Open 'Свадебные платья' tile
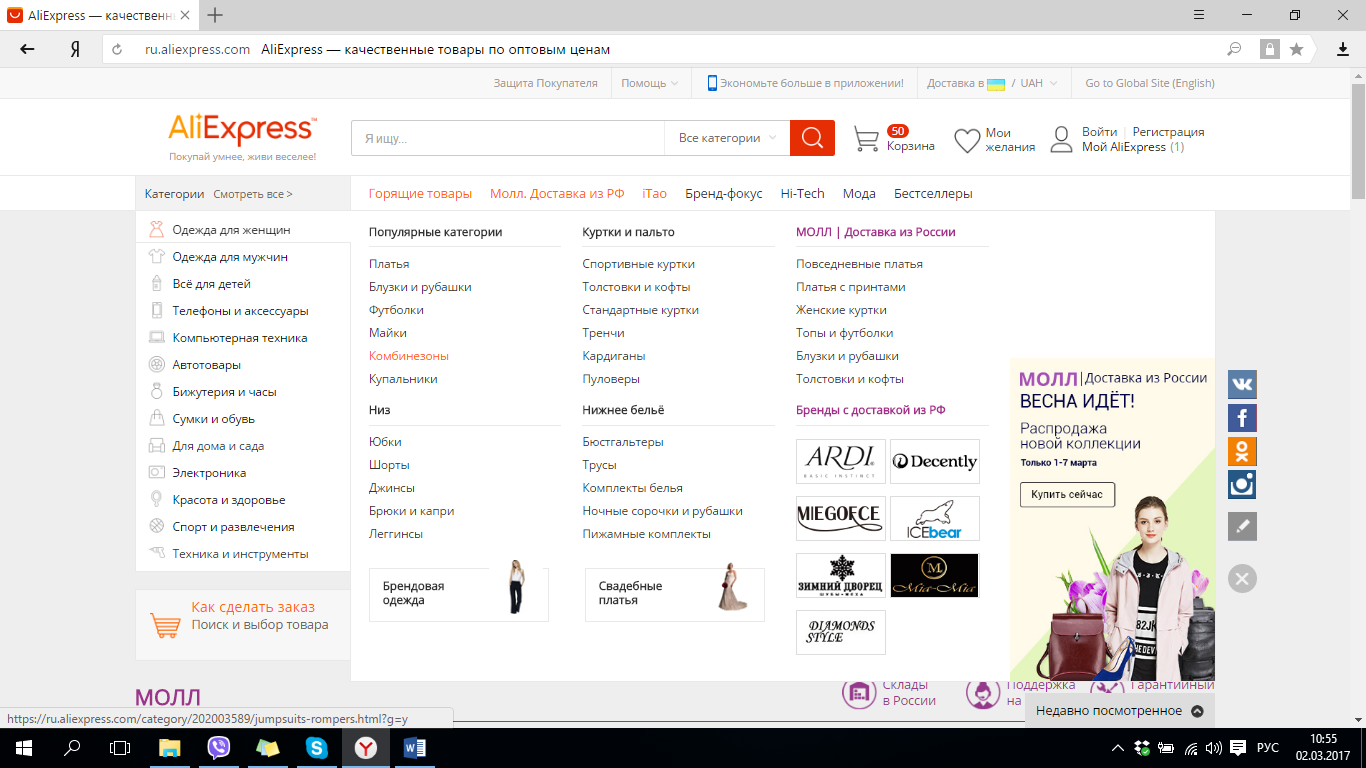 (675, 594)
